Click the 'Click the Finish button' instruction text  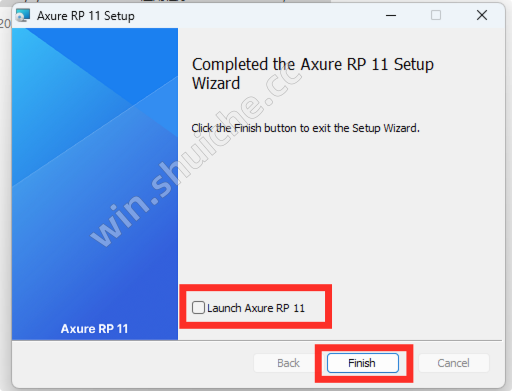tap(305, 128)
